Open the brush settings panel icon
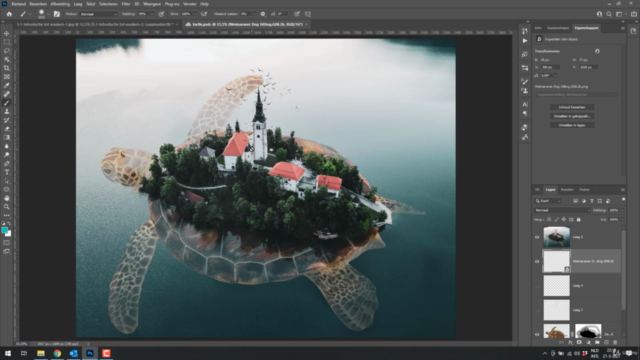The width and height of the screenshot is (640, 360). (x=57, y=14)
